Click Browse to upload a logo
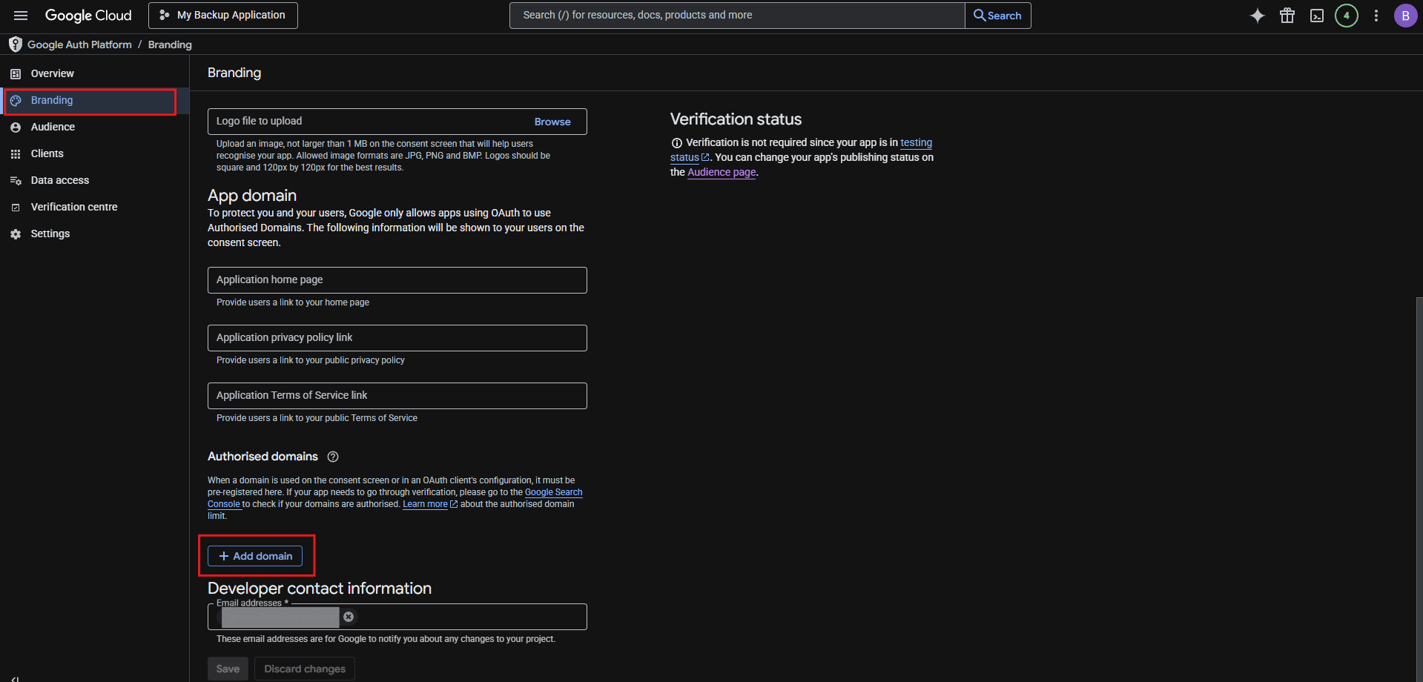The image size is (1423, 682). 552,122
